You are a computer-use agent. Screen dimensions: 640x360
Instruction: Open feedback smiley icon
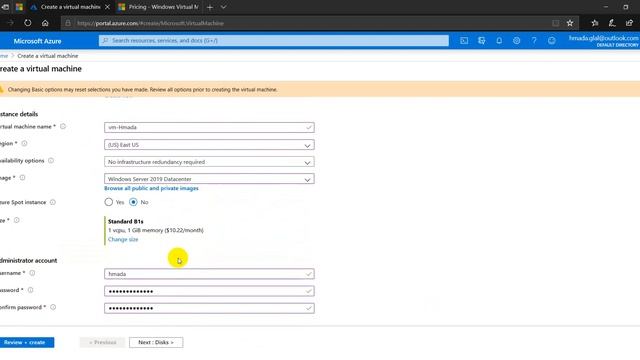pos(551,41)
